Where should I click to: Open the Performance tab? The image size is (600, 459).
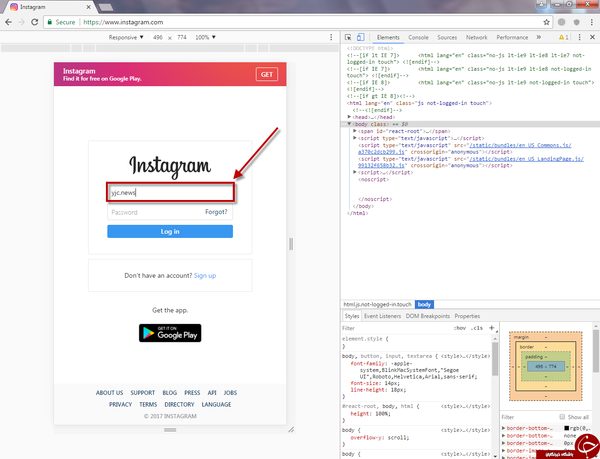512,37
